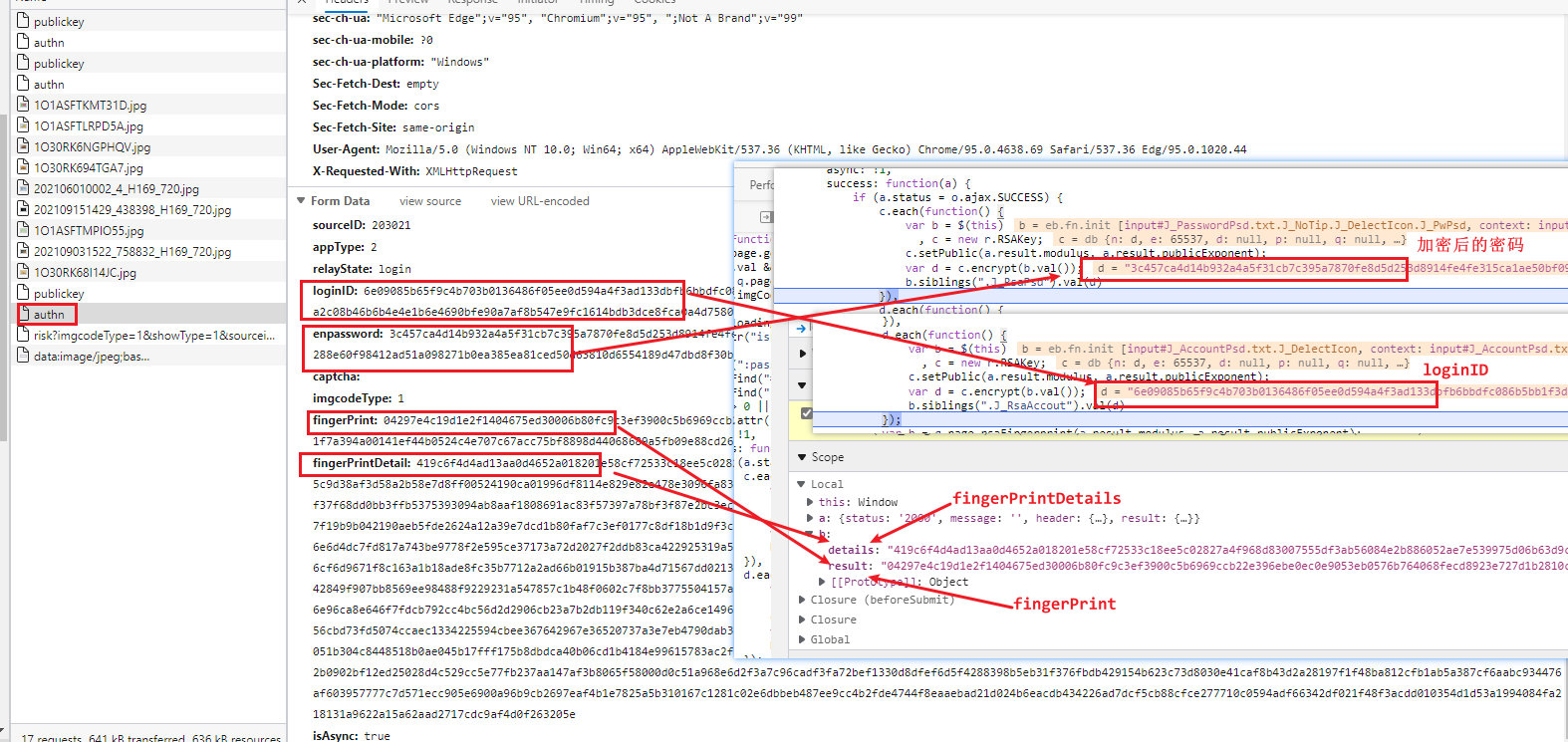Click the 'captcha:' form data key
Screen dimensions: 1568x742
337,376
